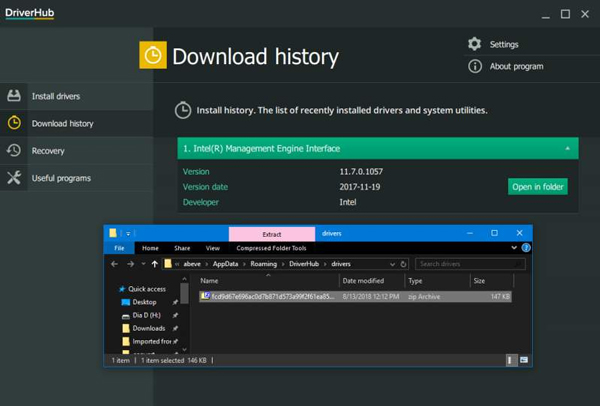
Task: Click the up-directory arrow in Explorer
Action: [x=154, y=264]
